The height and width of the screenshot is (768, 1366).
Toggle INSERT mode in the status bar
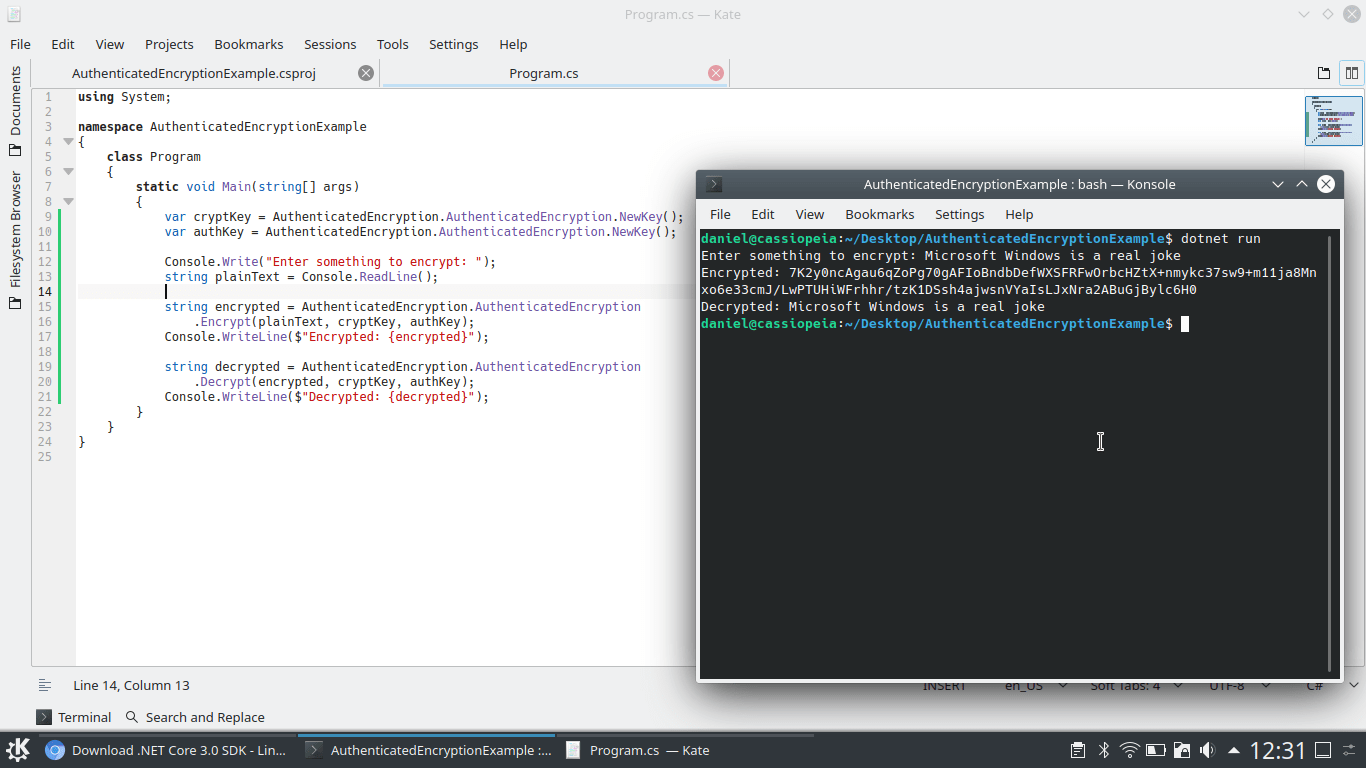point(944,685)
